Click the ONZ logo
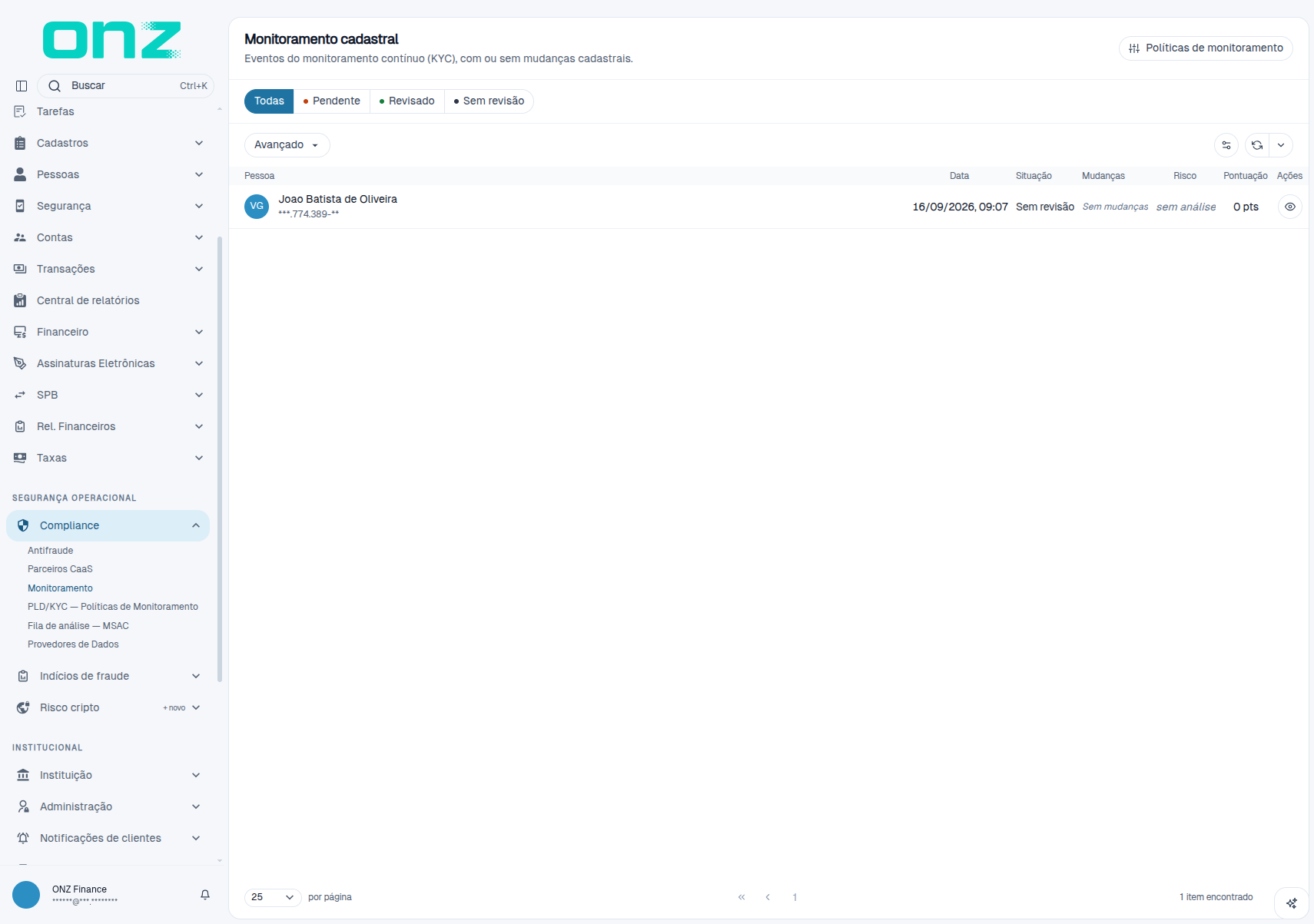 coord(112,40)
